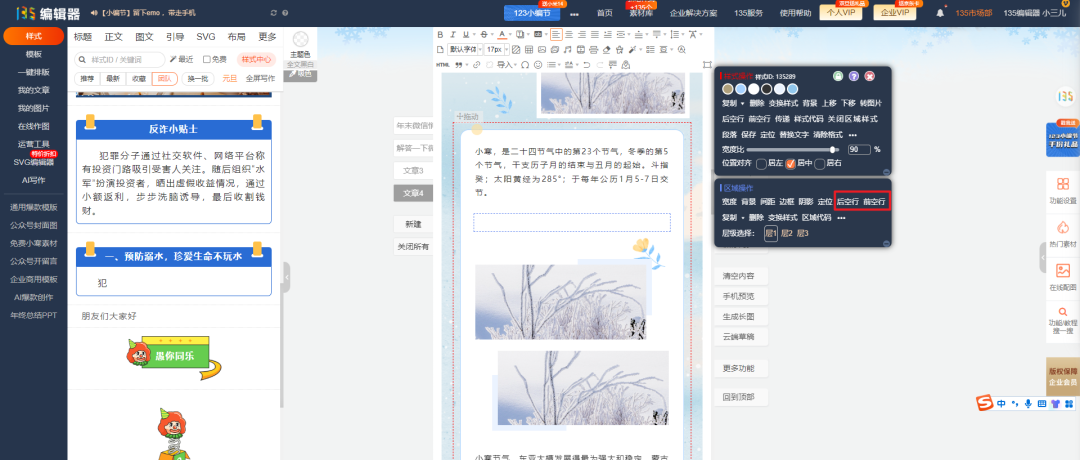1080x460 pixels.
Task: Select 居右 position alignment checkbox
Action: pos(820,163)
